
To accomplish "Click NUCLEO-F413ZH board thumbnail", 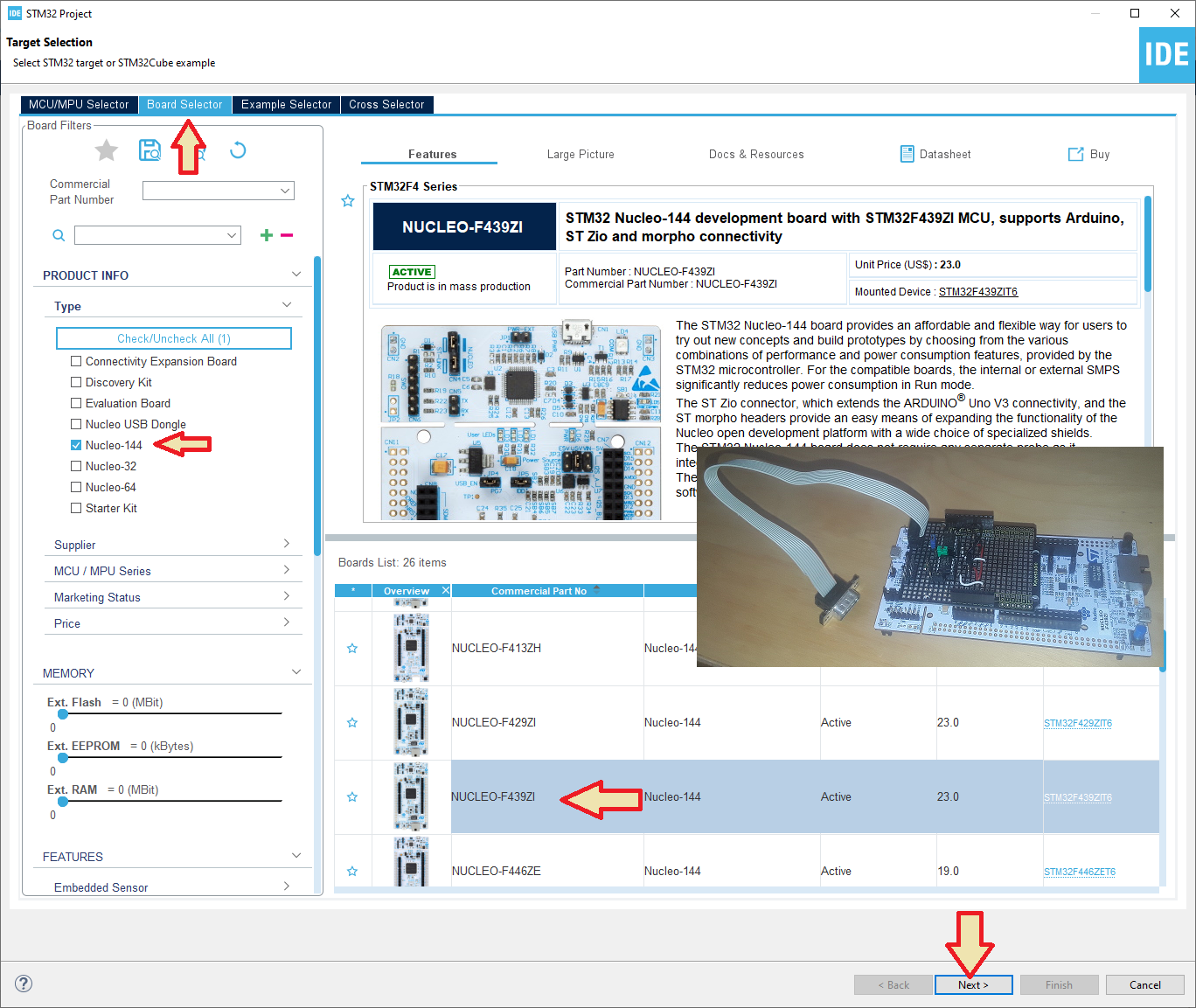I will [x=411, y=648].
